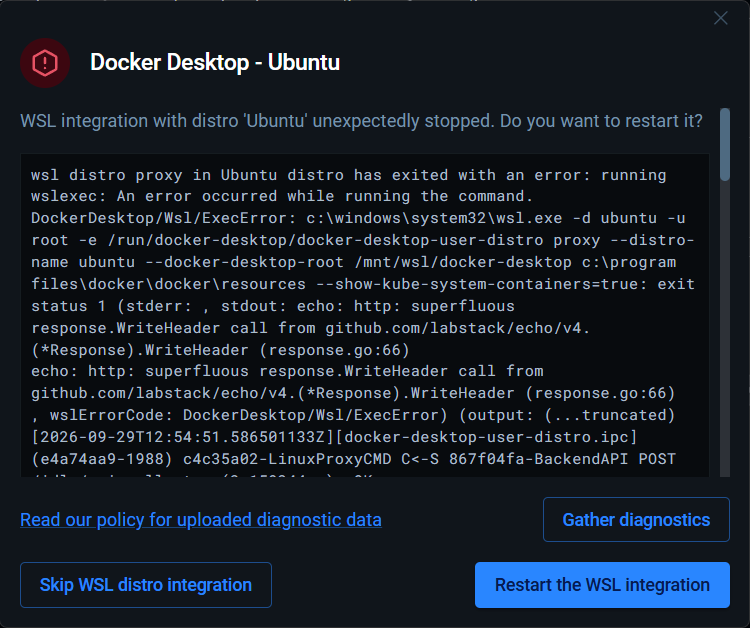This screenshot has width=750, height=628.
Task: Restart the WSL integration
Action: pos(602,584)
